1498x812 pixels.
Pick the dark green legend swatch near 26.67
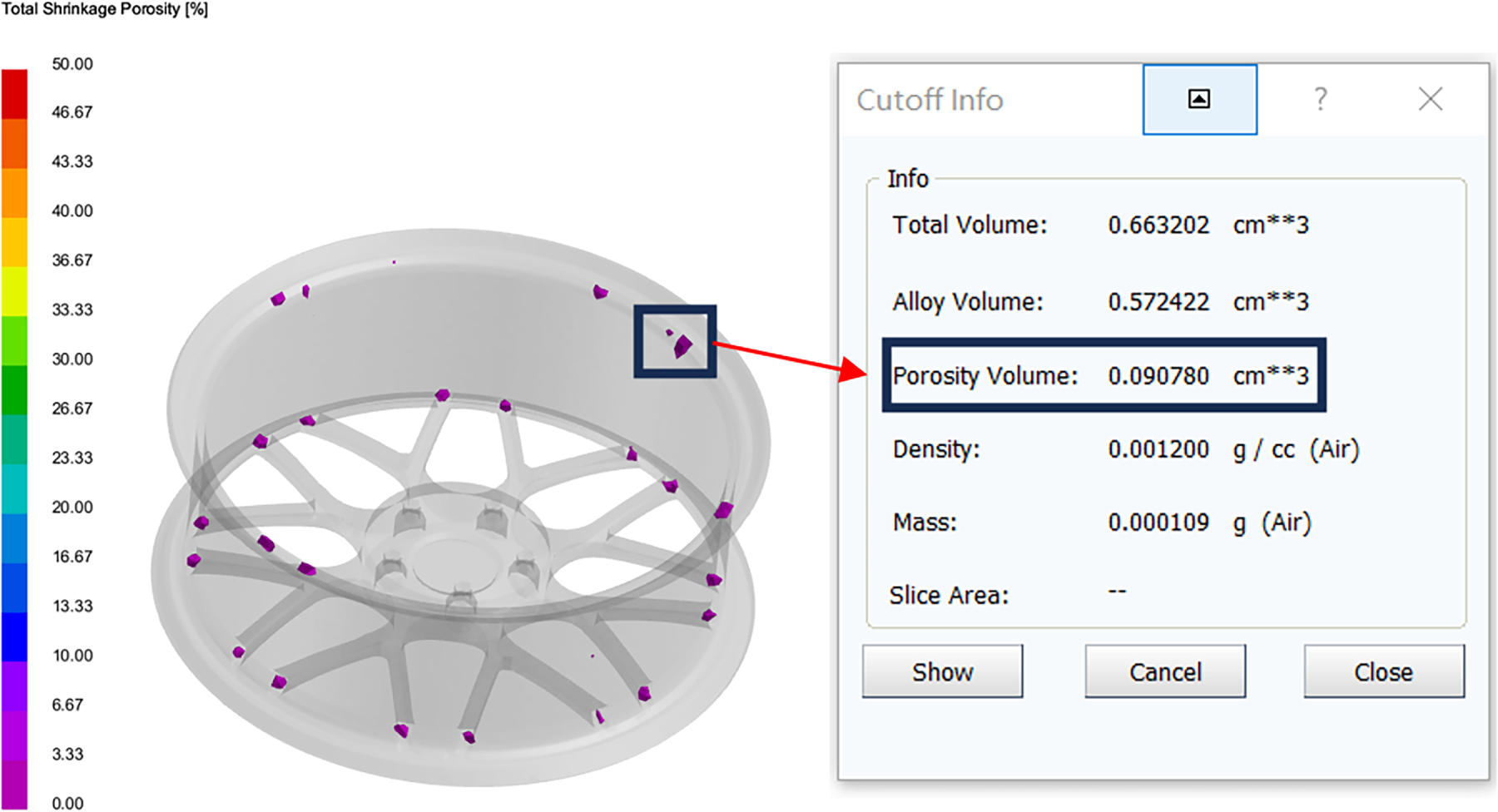[x=14, y=389]
